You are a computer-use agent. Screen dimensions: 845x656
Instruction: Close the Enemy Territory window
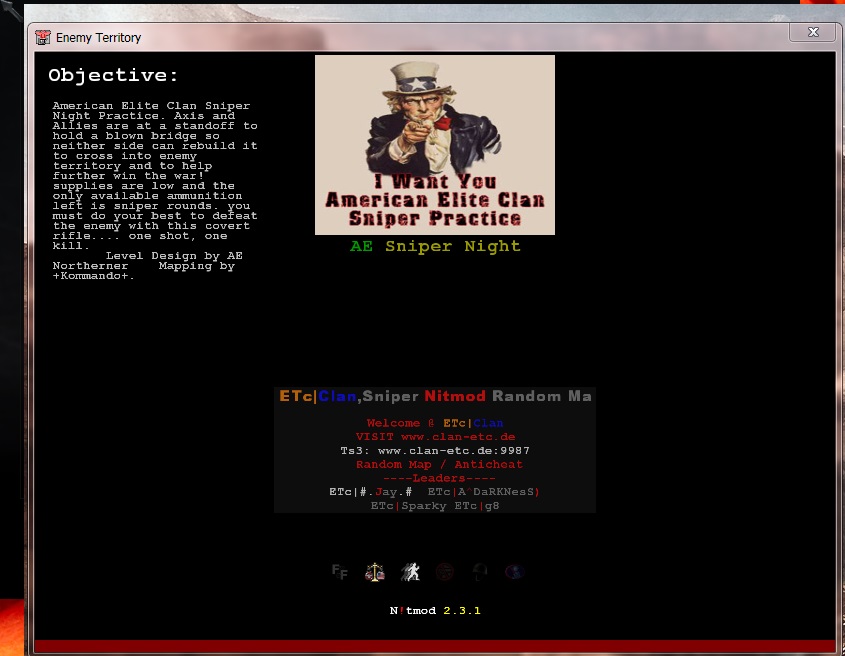point(811,32)
